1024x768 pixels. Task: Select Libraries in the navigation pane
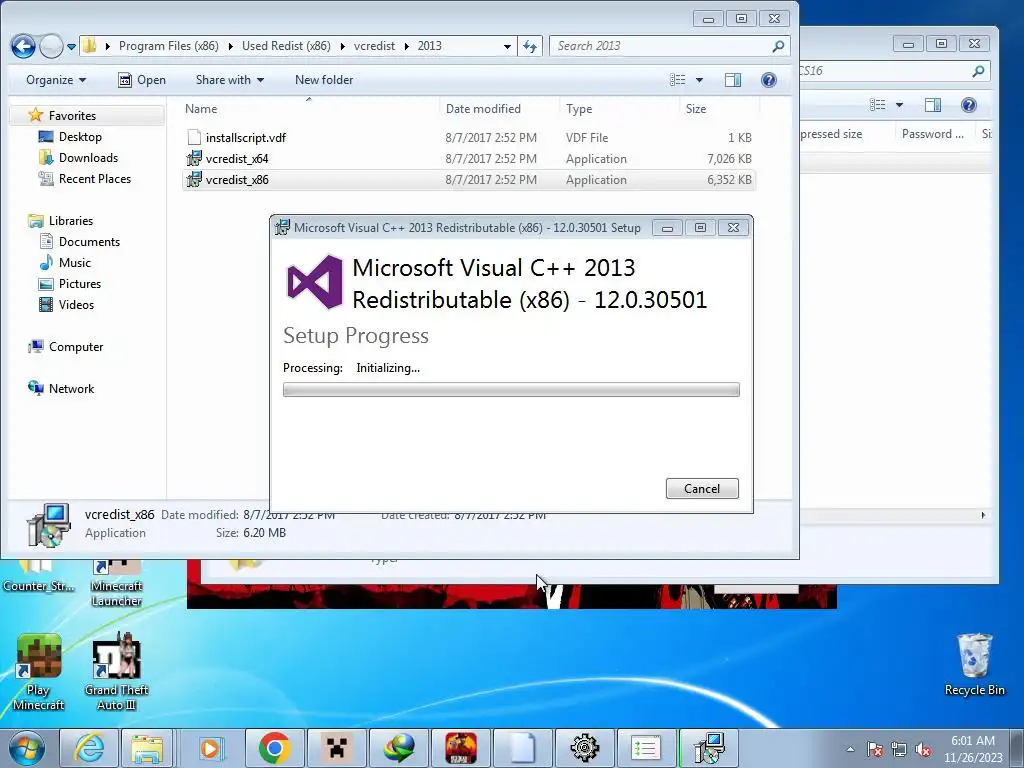(61, 221)
